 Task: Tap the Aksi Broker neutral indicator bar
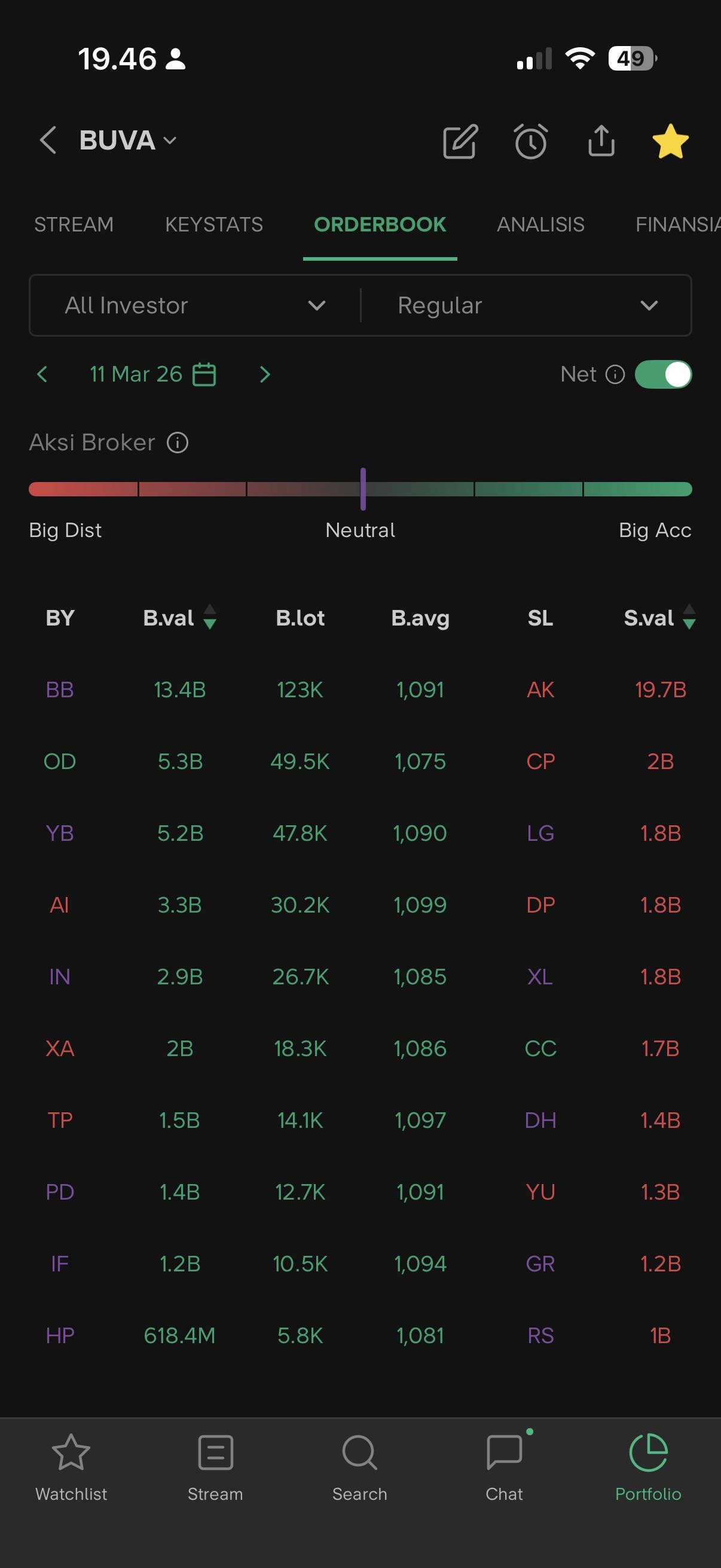tap(363, 489)
